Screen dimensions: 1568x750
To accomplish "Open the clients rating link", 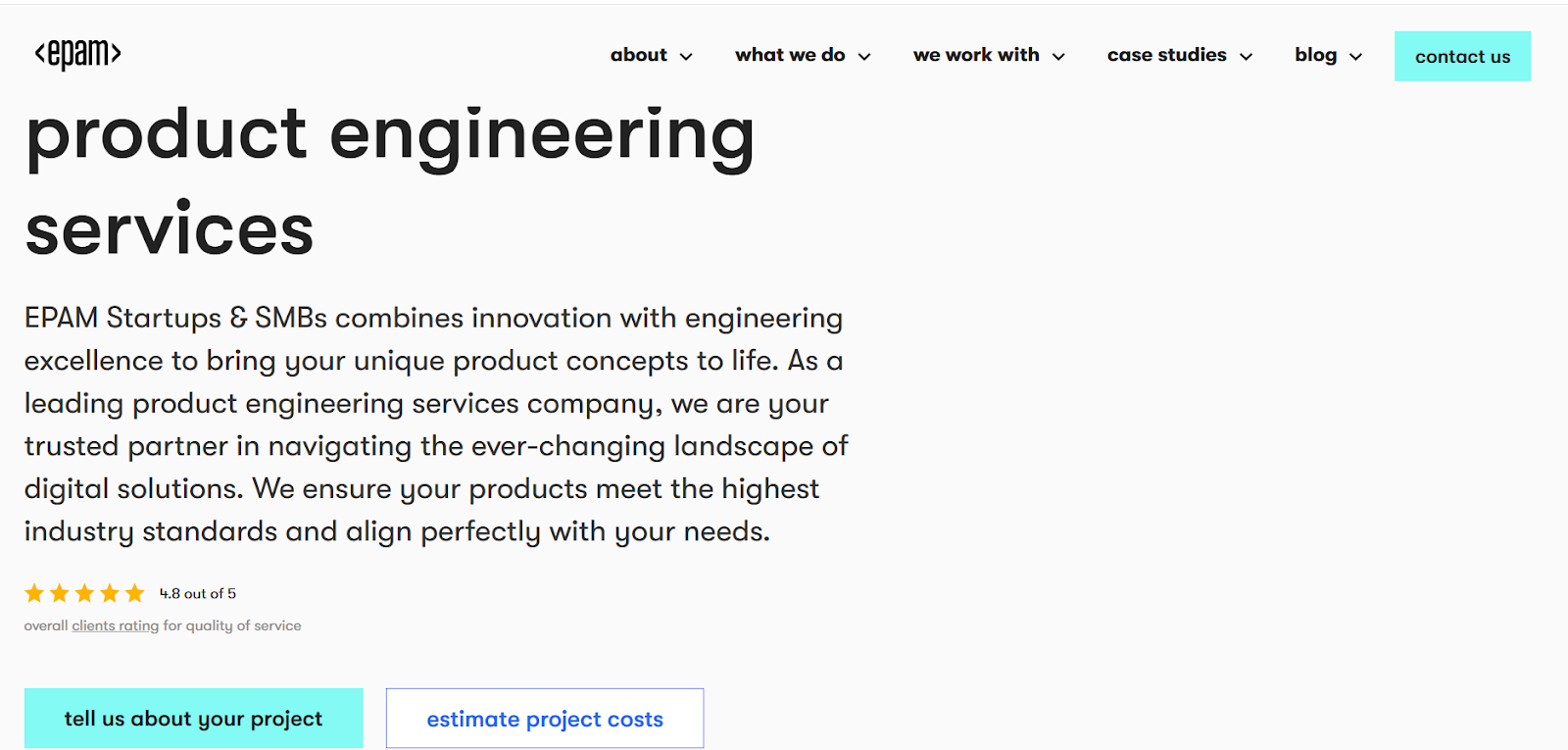I will click(115, 625).
